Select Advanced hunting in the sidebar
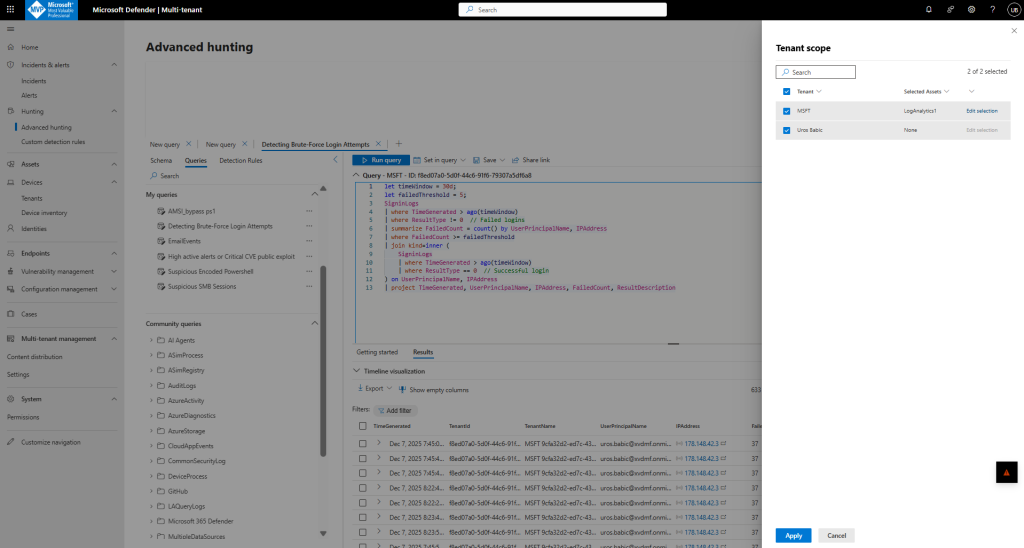 coord(46,127)
